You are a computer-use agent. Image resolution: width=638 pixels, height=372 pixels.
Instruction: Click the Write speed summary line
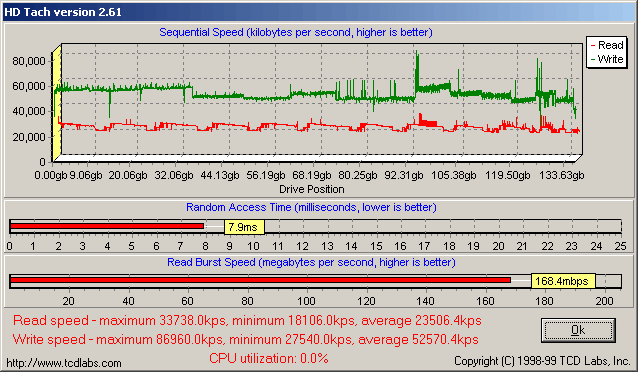pos(246,339)
